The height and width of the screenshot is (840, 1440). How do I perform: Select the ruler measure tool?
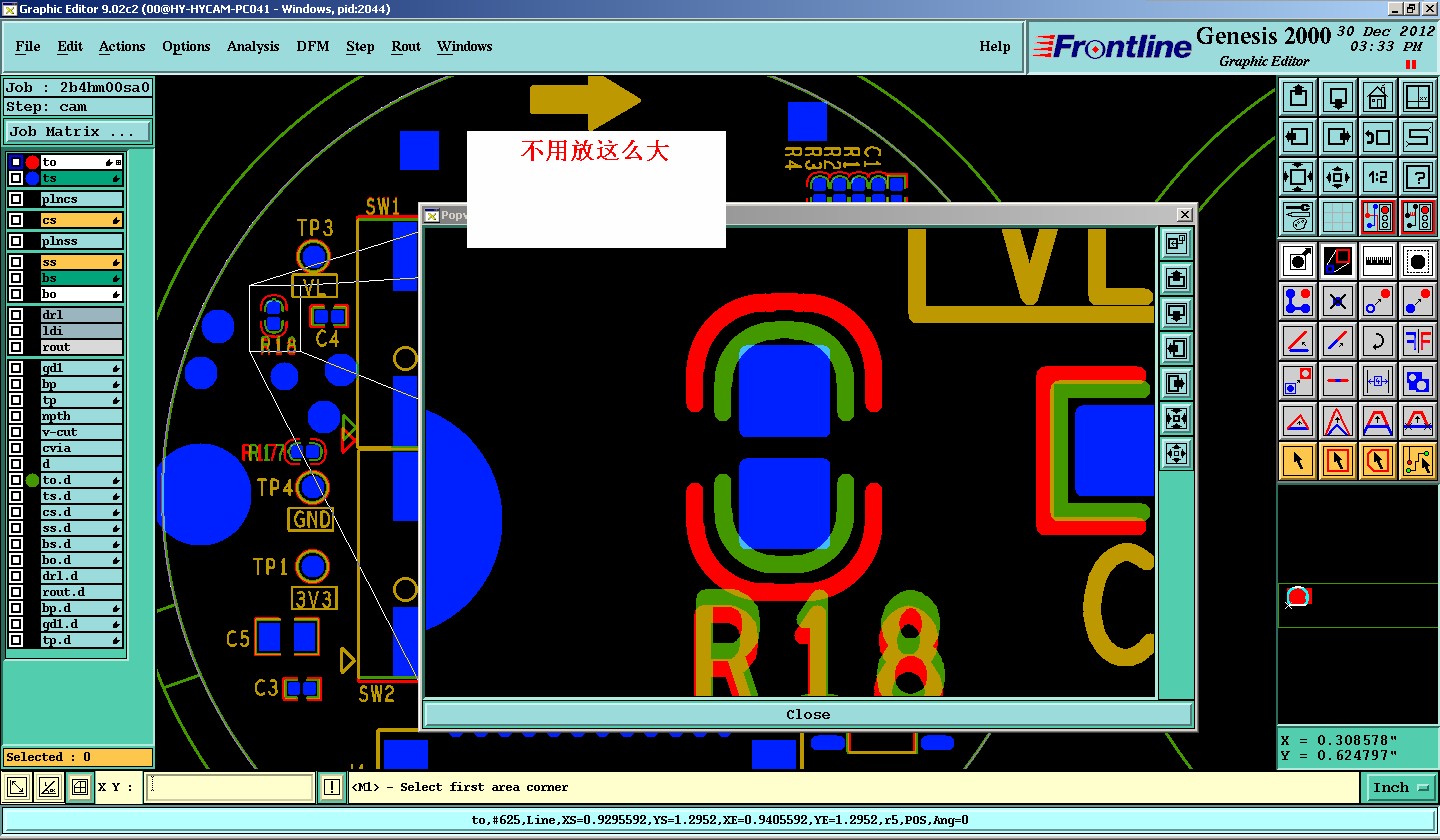1377,261
